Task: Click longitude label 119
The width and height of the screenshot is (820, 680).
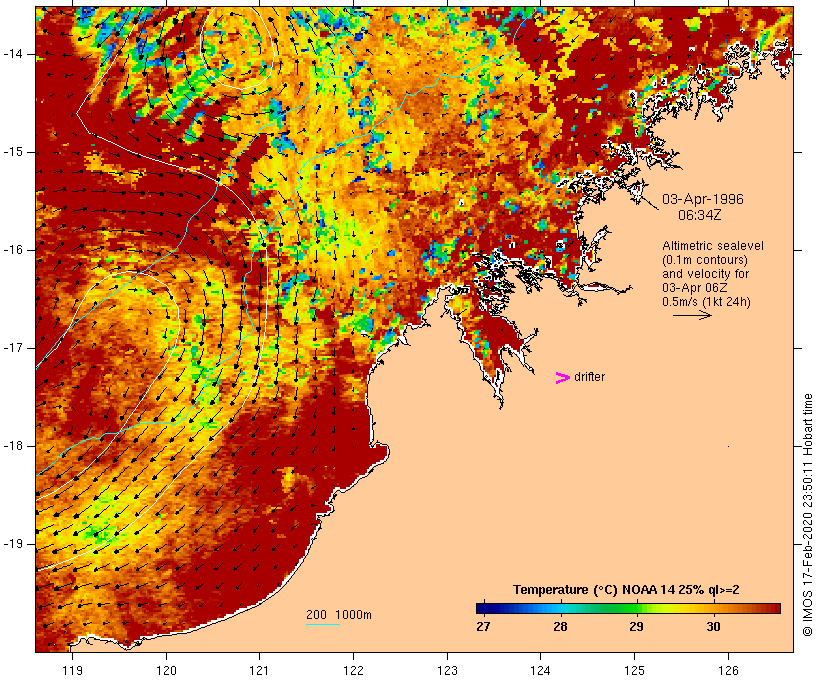Action: pyautogui.click(x=72, y=670)
